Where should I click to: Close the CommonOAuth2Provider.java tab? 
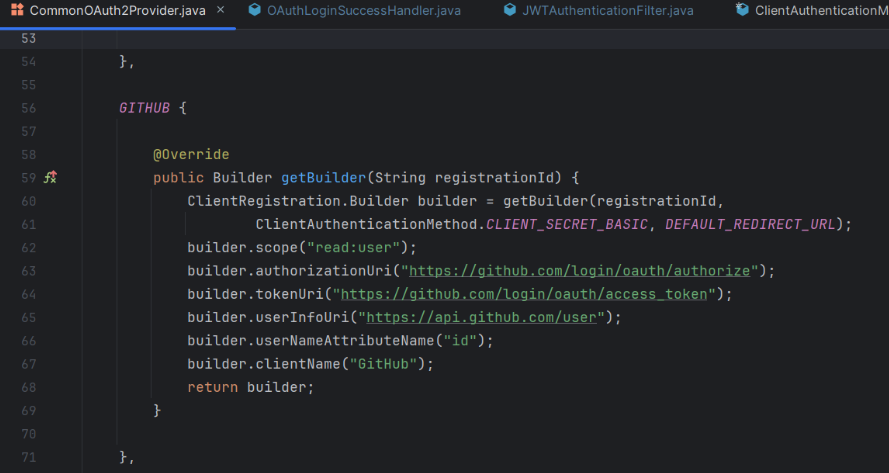[x=221, y=10]
